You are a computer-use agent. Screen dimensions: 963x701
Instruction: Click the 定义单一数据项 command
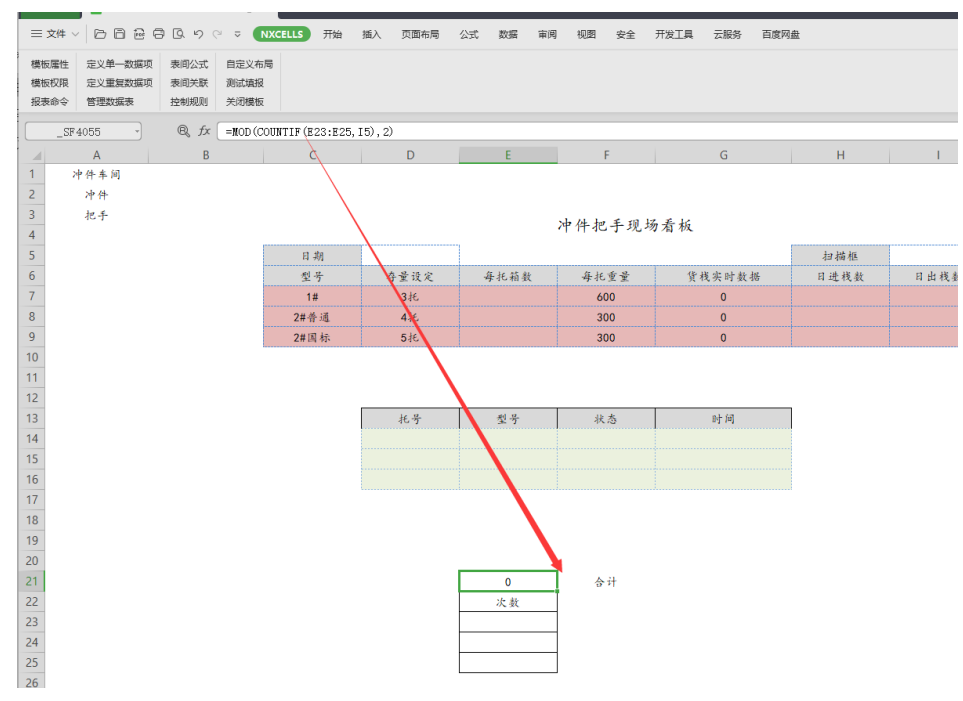(x=119, y=64)
